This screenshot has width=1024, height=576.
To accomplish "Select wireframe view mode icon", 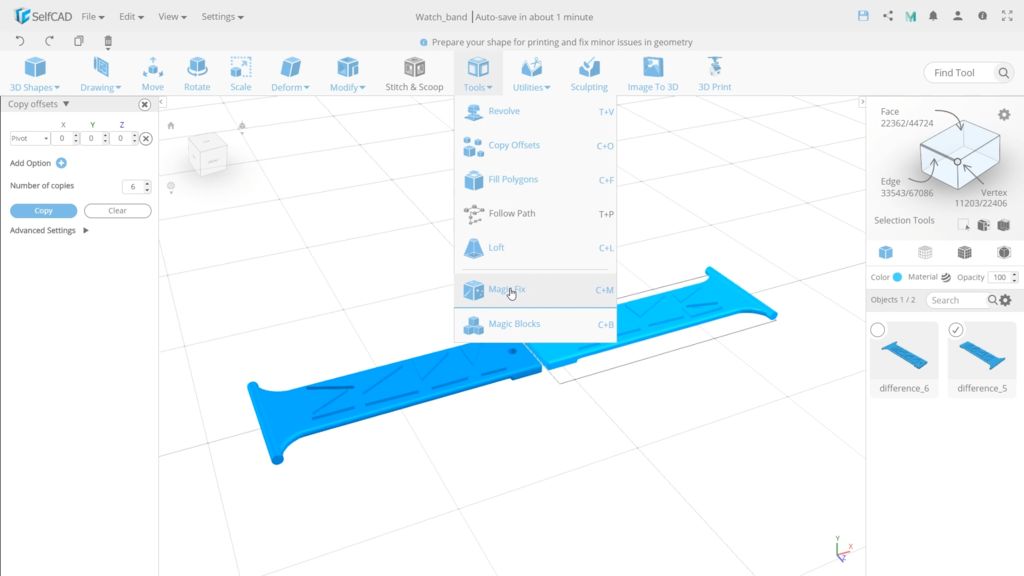I will [925, 252].
